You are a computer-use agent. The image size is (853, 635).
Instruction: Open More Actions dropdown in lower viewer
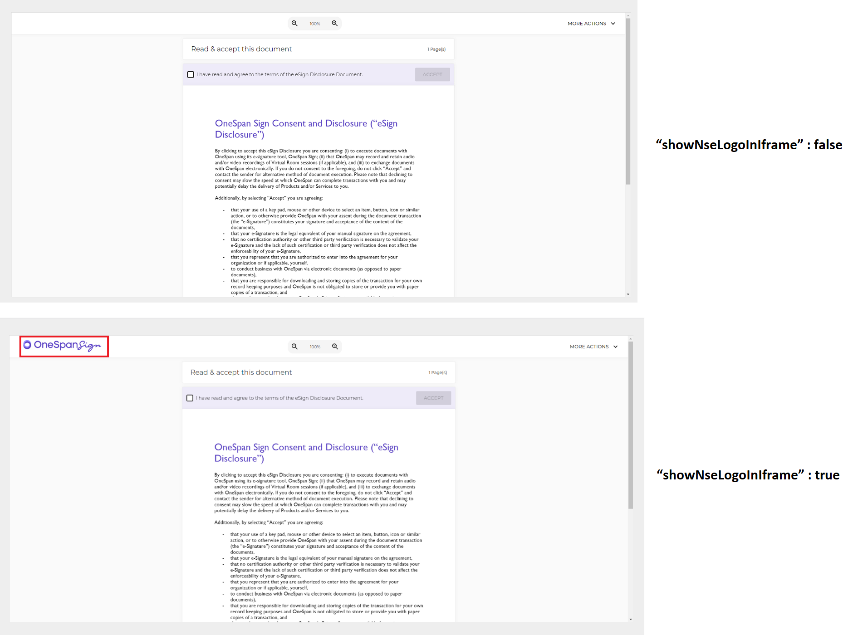coord(594,347)
